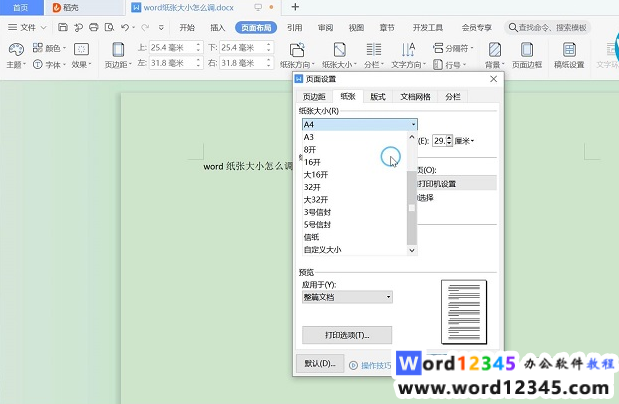The width and height of the screenshot is (619, 404).
Task: Select 自定义大小 from paper size list
Action: (x=355, y=250)
